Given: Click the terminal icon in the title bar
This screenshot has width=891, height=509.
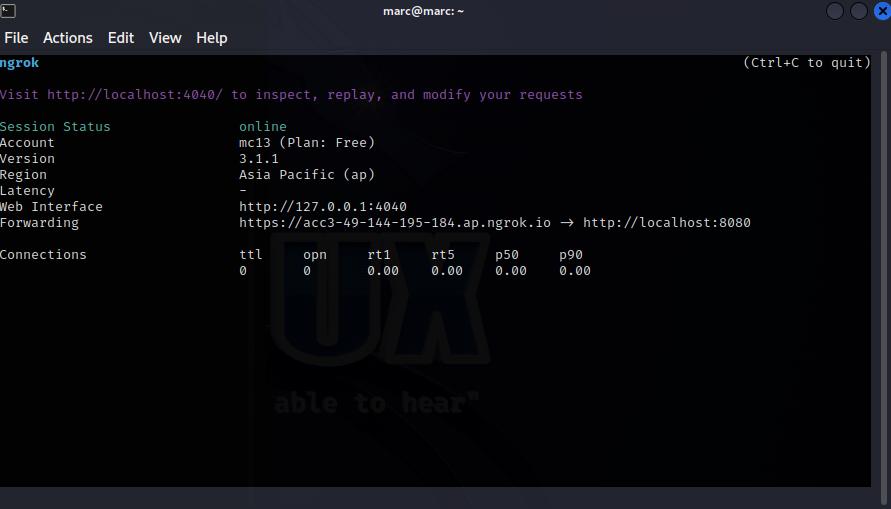Looking at the screenshot, I should (8, 11).
